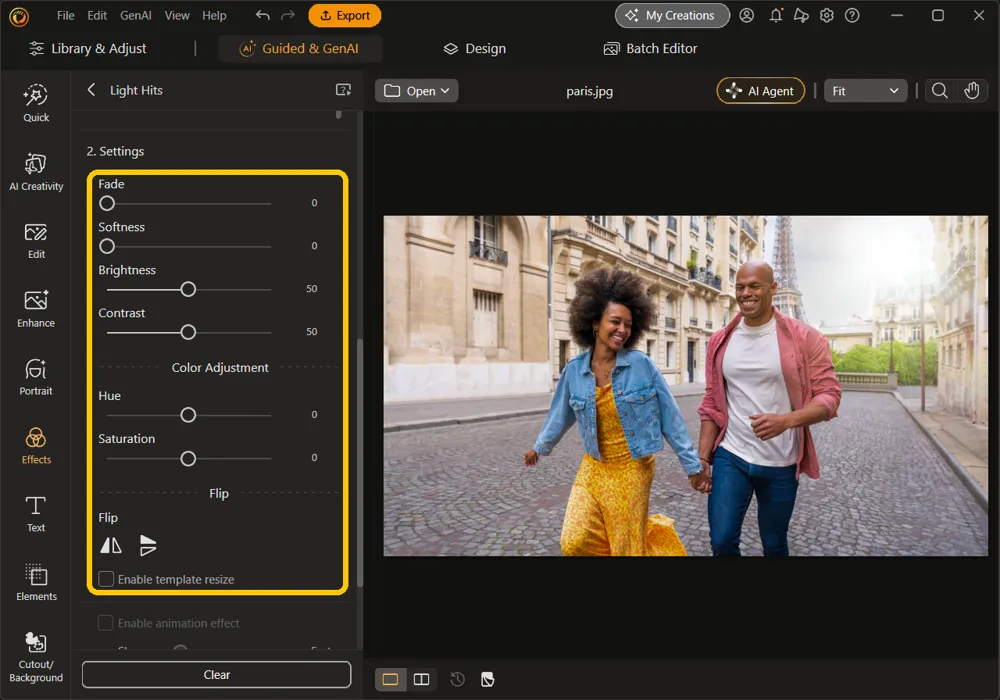
Task: Open the Text tool panel
Action: pyautogui.click(x=36, y=514)
